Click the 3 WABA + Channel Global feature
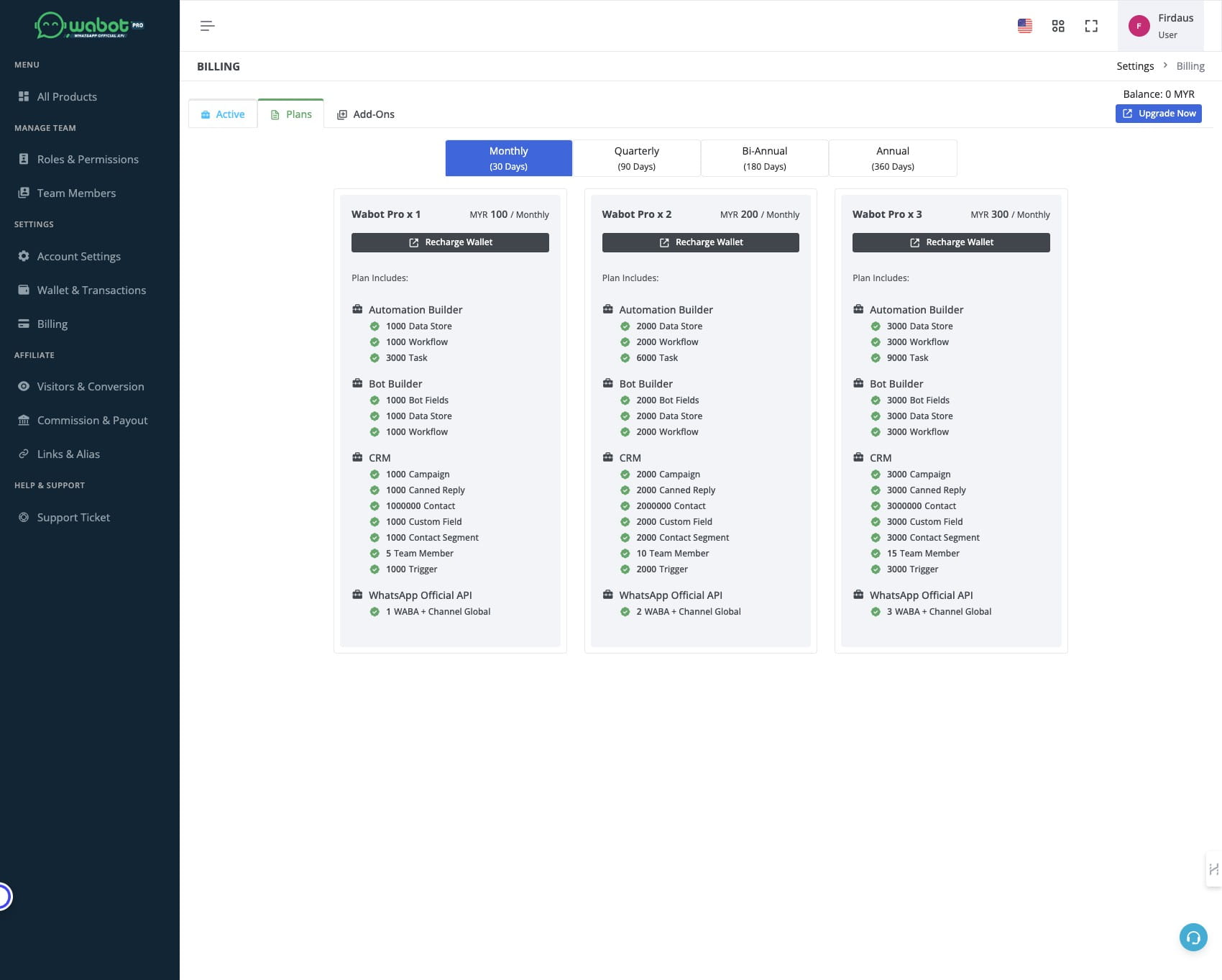Screen dimensions: 1222x980 [x=939, y=612]
